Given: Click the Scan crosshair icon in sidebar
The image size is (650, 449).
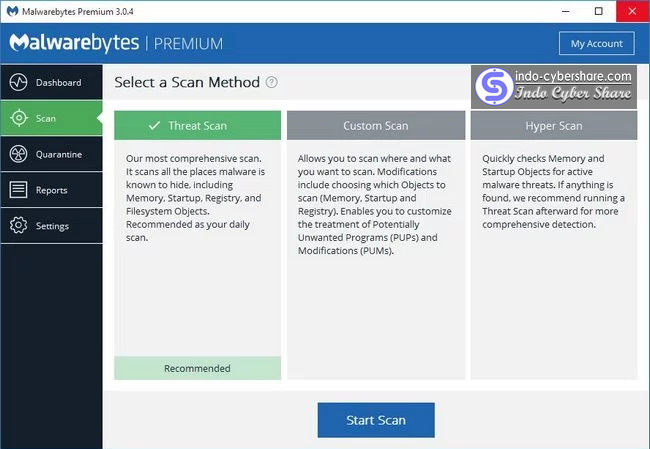Looking at the screenshot, I should [19, 118].
